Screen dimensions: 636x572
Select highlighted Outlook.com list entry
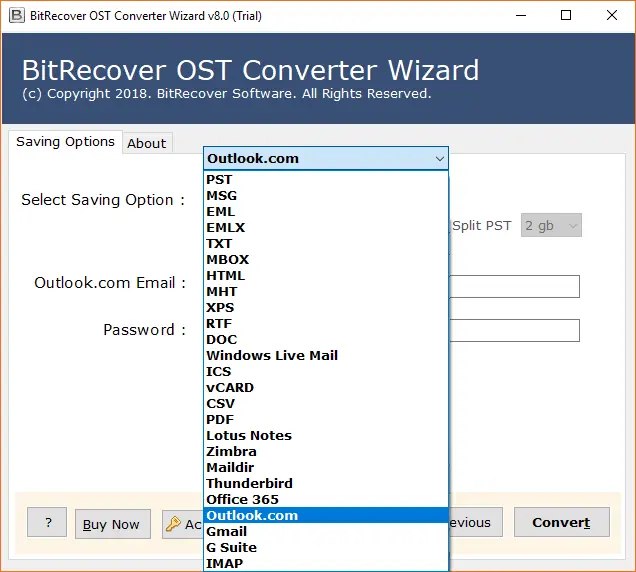(326, 515)
